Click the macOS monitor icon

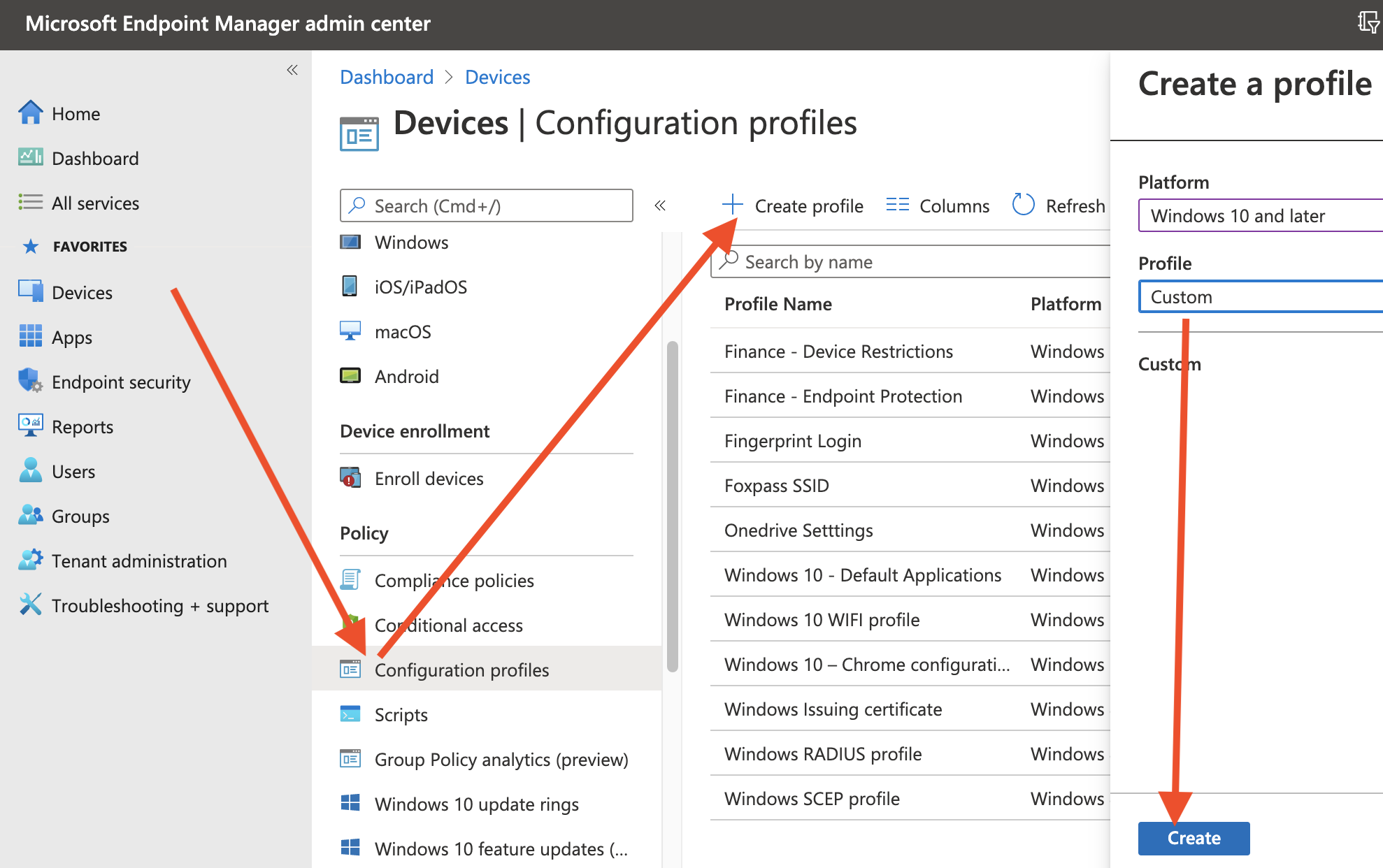tap(350, 331)
